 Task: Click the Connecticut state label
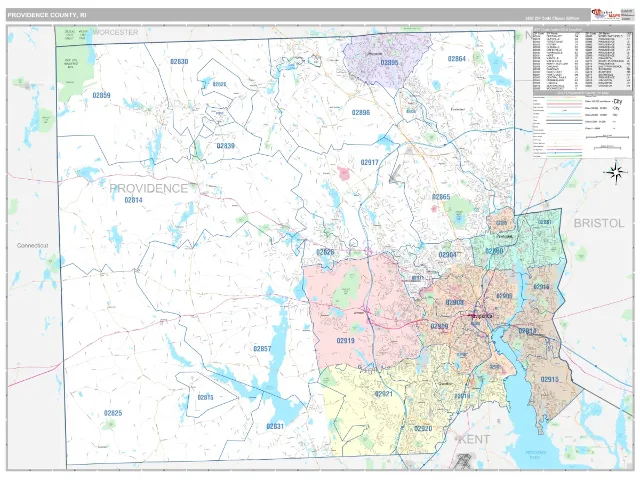[33, 245]
